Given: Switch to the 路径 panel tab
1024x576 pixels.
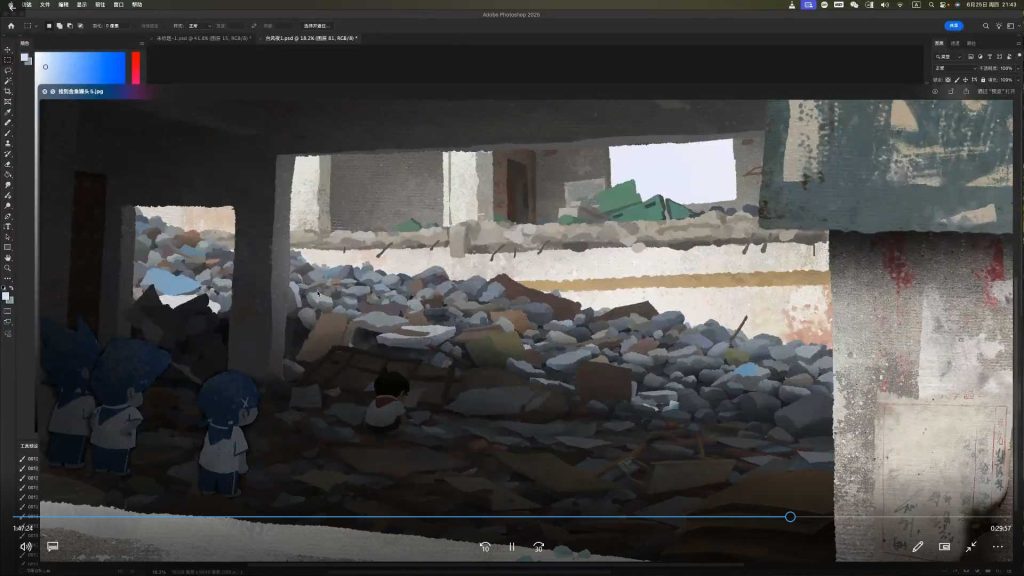Looking at the screenshot, I should pyautogui.click(x=971, y=43).
